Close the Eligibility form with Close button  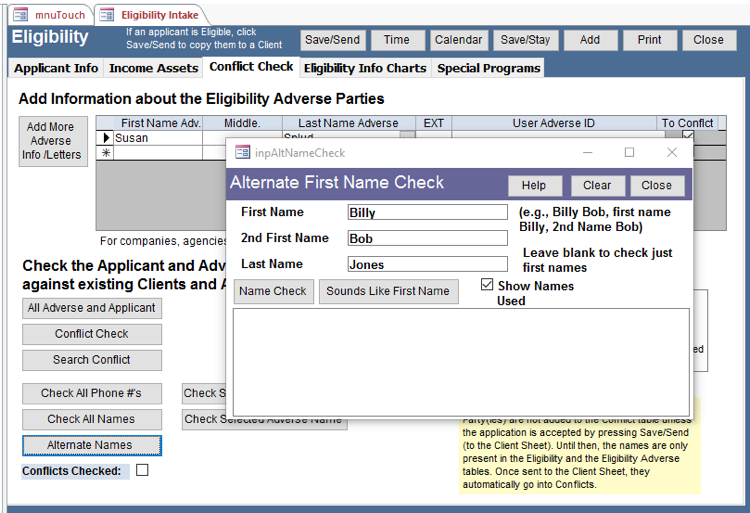coord(708,40)
